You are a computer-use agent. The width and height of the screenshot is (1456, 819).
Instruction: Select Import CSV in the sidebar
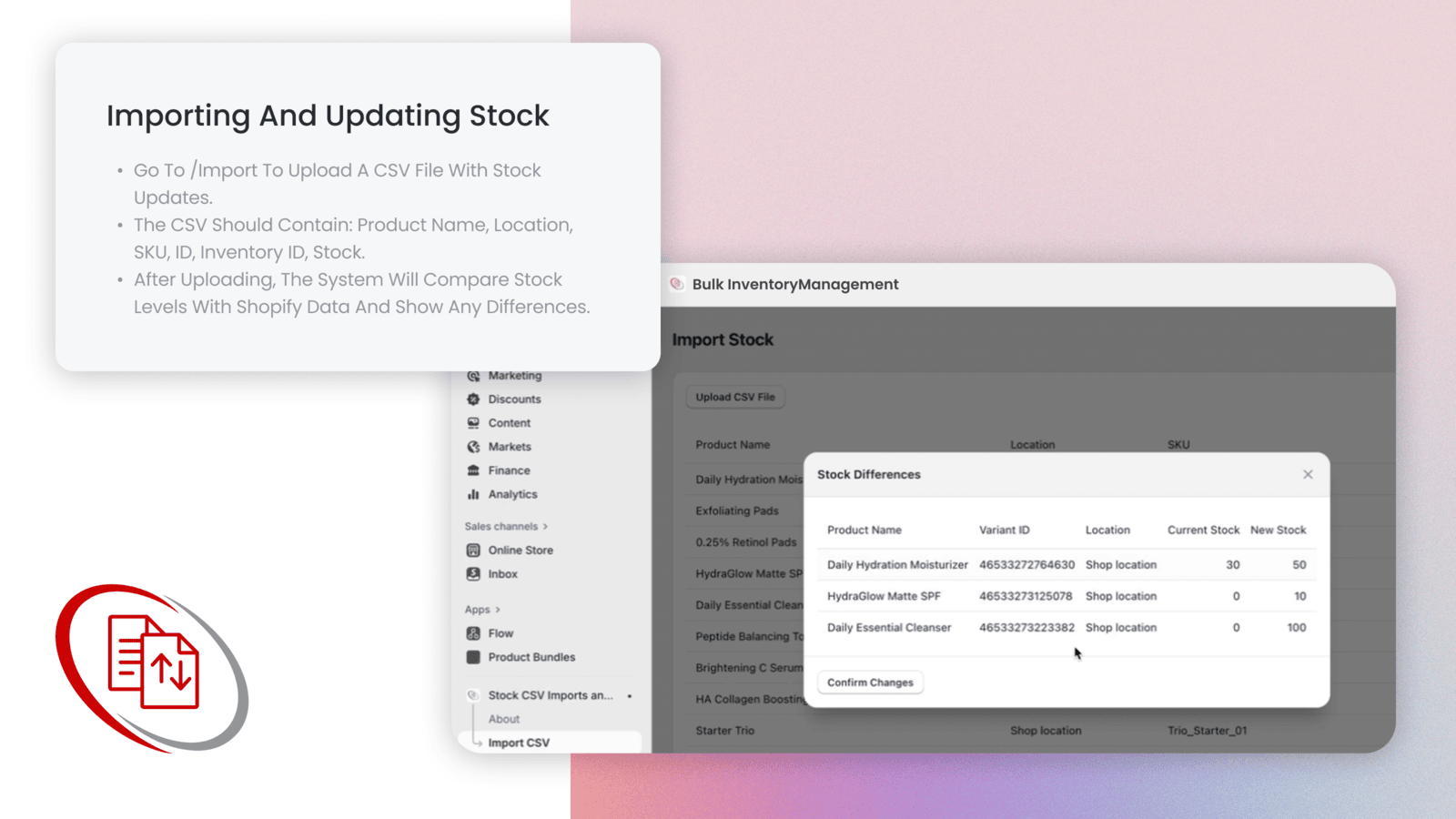[519, 742]
